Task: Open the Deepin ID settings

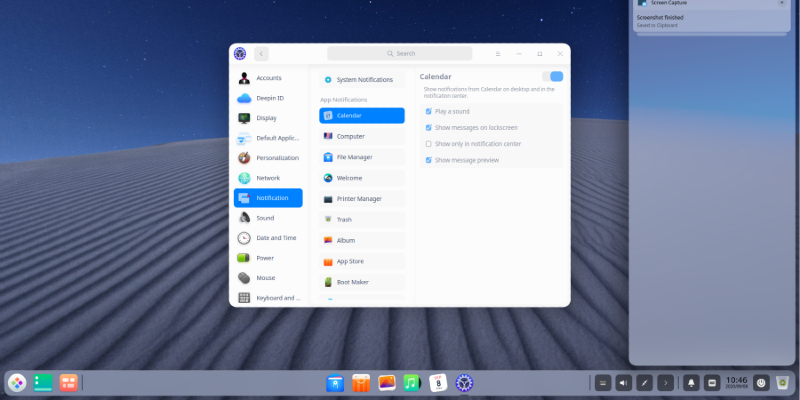Action: click(x=269, y=98)
